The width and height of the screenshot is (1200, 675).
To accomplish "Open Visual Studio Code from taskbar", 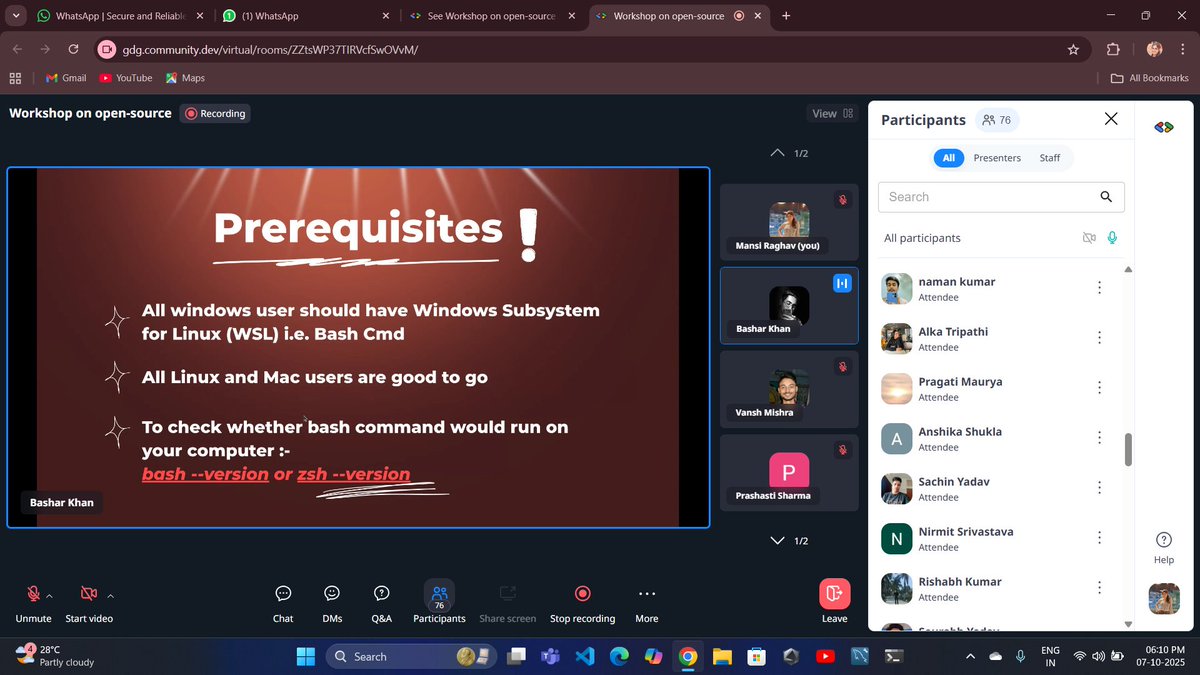I will coord(585,656).
